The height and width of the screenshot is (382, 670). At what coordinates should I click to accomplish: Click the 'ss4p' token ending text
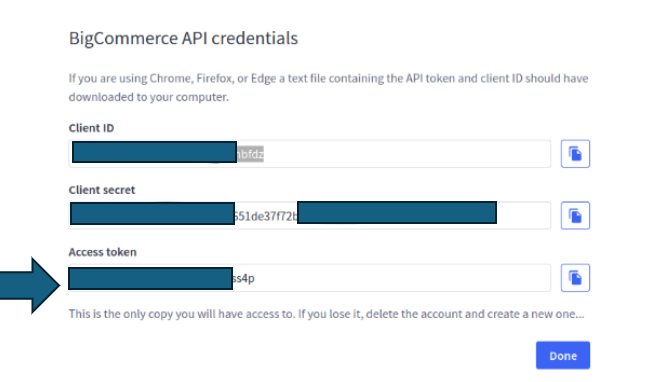[x=244, y=279]
